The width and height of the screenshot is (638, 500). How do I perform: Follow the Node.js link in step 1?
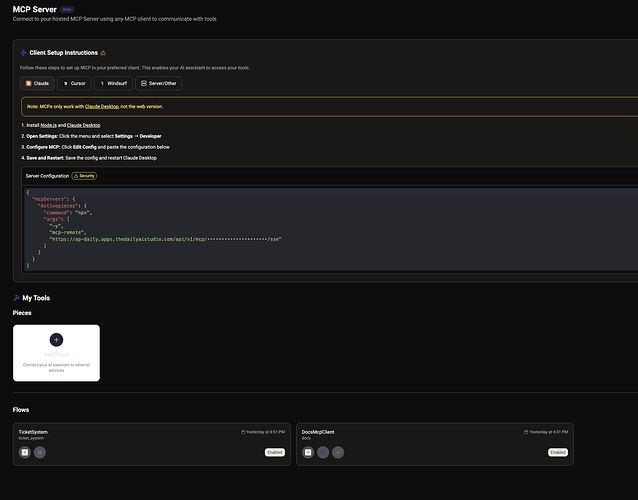pyautogui.click(x=48, y=125)
